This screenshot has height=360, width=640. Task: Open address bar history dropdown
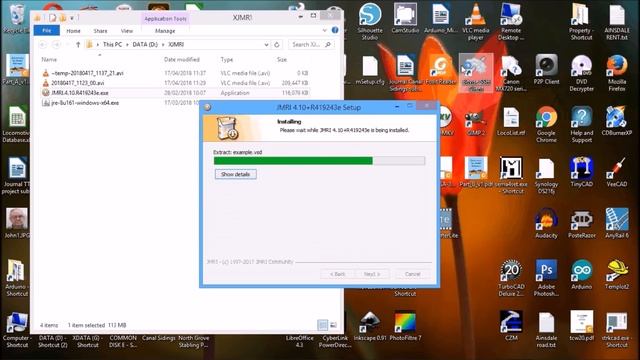click(266, 44)
